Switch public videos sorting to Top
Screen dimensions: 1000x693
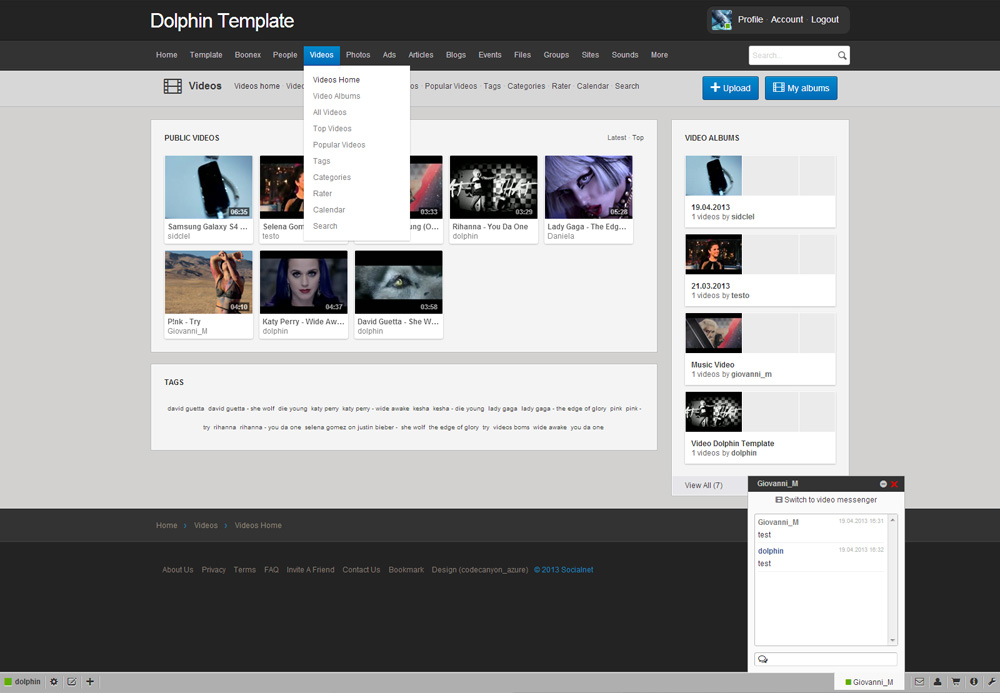click(x=638, y=138)
